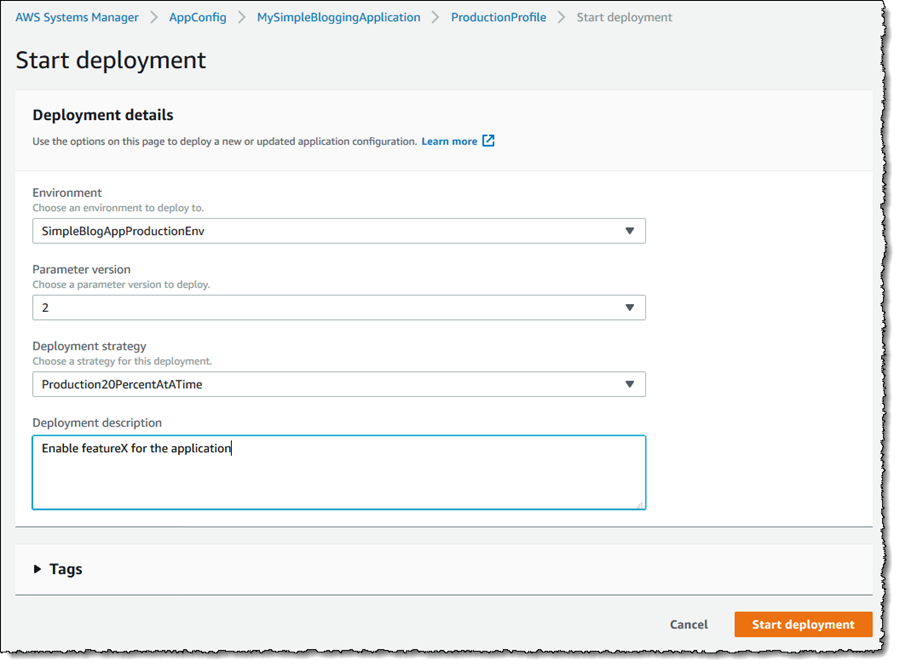Click the 'Choose a parameter version to deploy.' hint
Viewport: 900px width, 667px height.
pyautogui.click(x=121, y=285)
